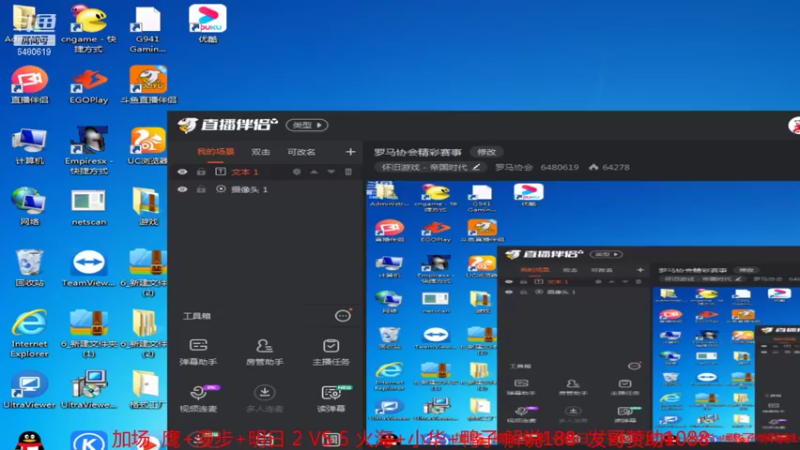This screenshot has height=450, width=800.
Task: Open the toolbox more options bubble icon
Action: [x=343, y=316]
